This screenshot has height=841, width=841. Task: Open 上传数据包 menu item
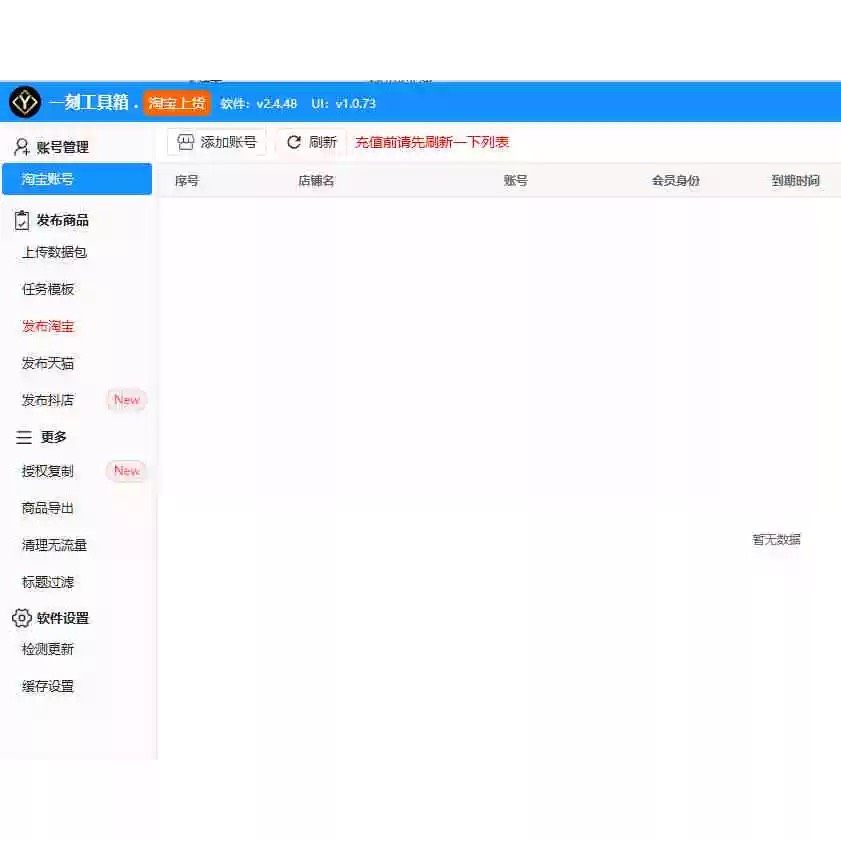(54, 252)
